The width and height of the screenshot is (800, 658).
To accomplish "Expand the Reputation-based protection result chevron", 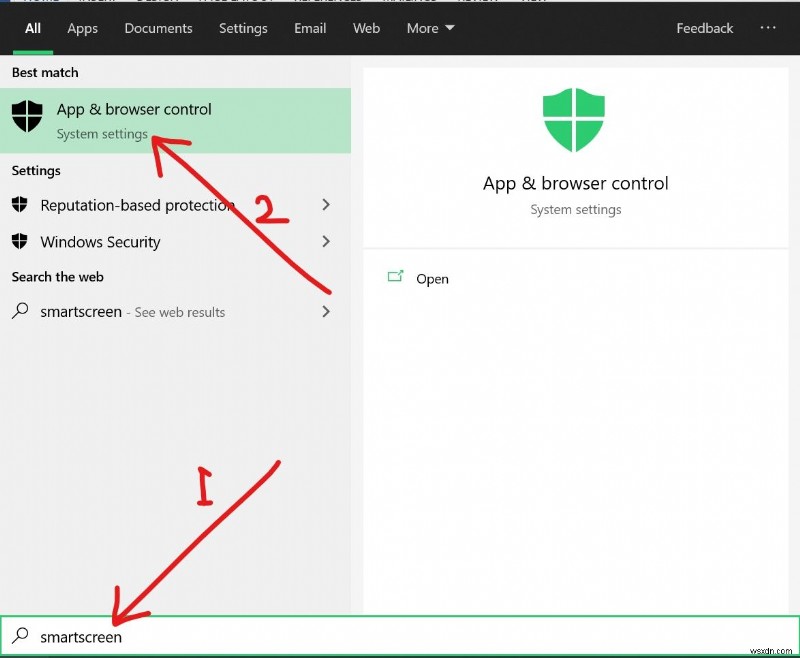I will (325, 205).
